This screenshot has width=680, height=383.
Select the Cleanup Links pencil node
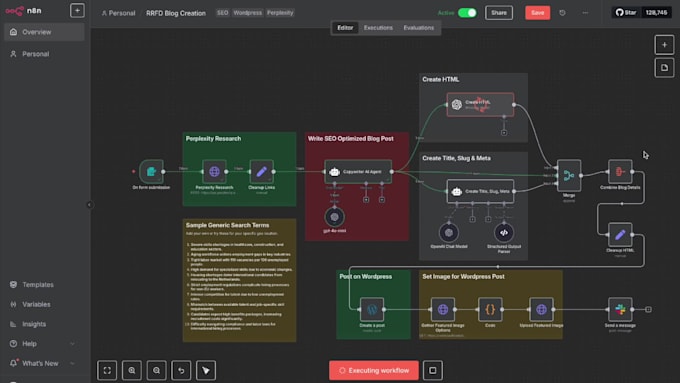[x=262, y=172]
